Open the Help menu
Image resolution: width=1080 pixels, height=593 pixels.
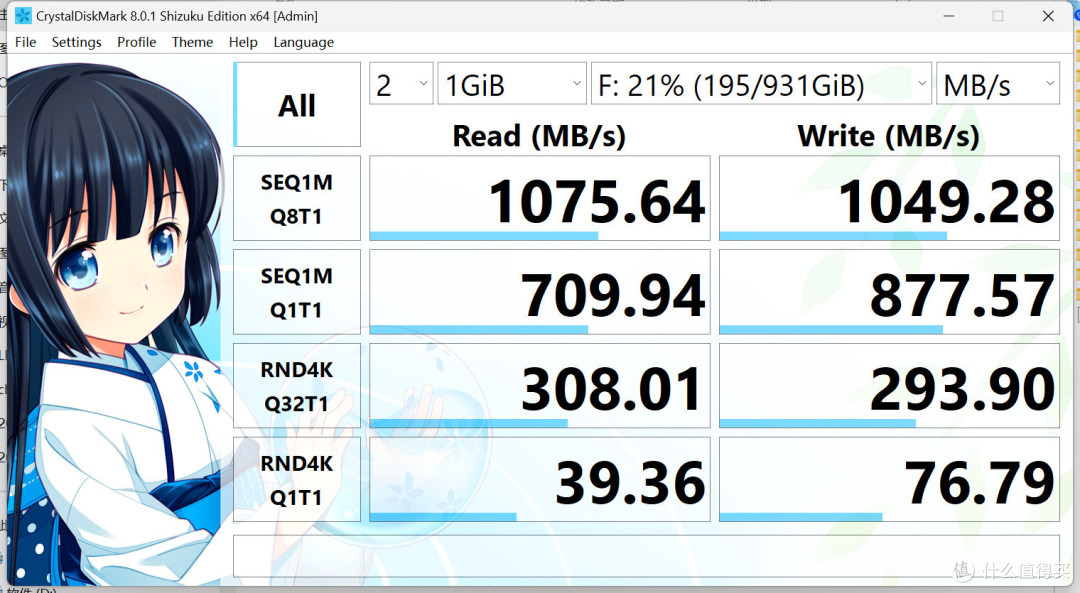(x=243, y=42)
